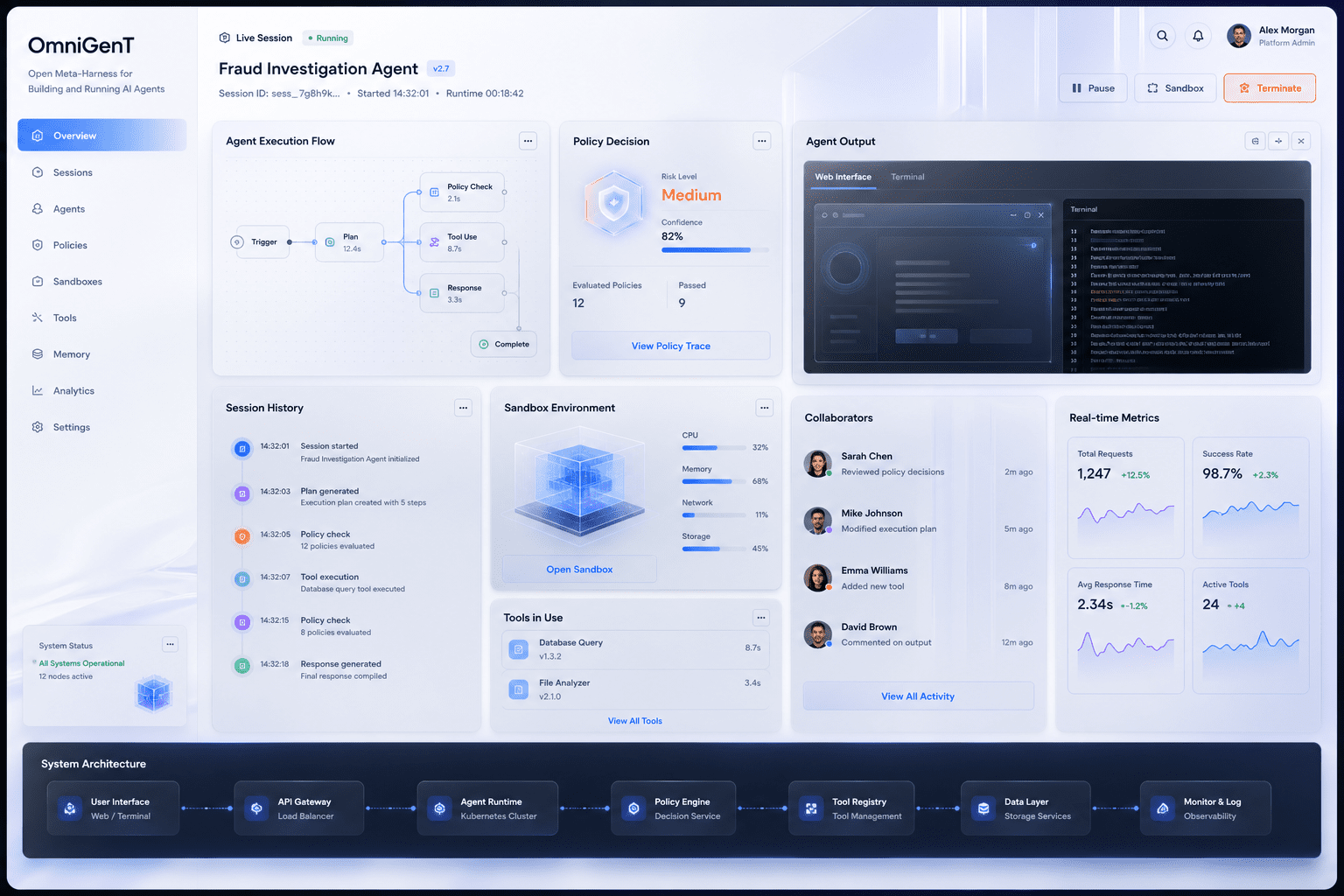1344x896 pixels.
Task: Click the User Interface architecture icon
Action: click(70, 808)
